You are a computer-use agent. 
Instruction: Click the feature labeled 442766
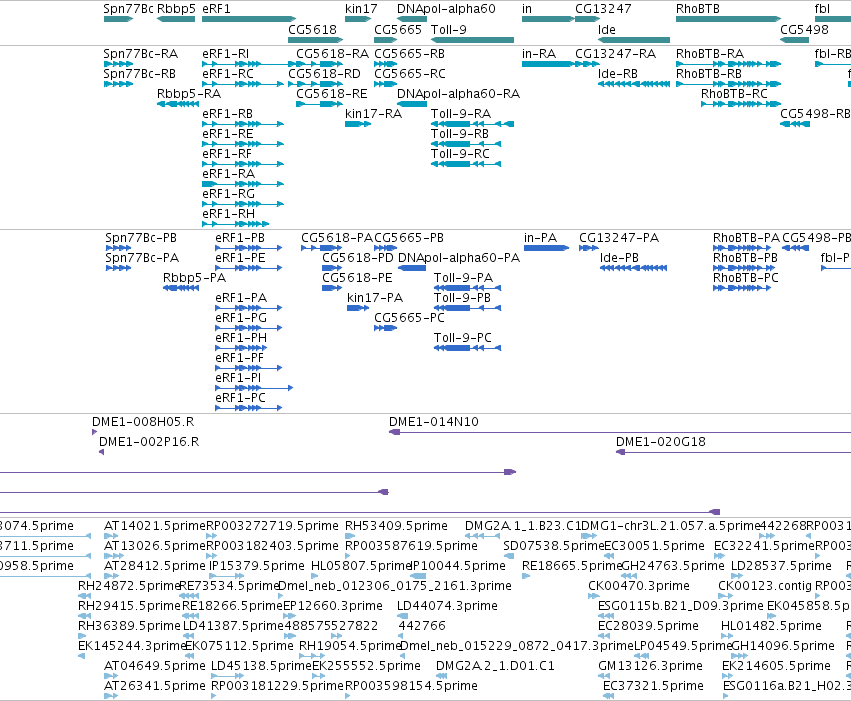tap(422, 626)
